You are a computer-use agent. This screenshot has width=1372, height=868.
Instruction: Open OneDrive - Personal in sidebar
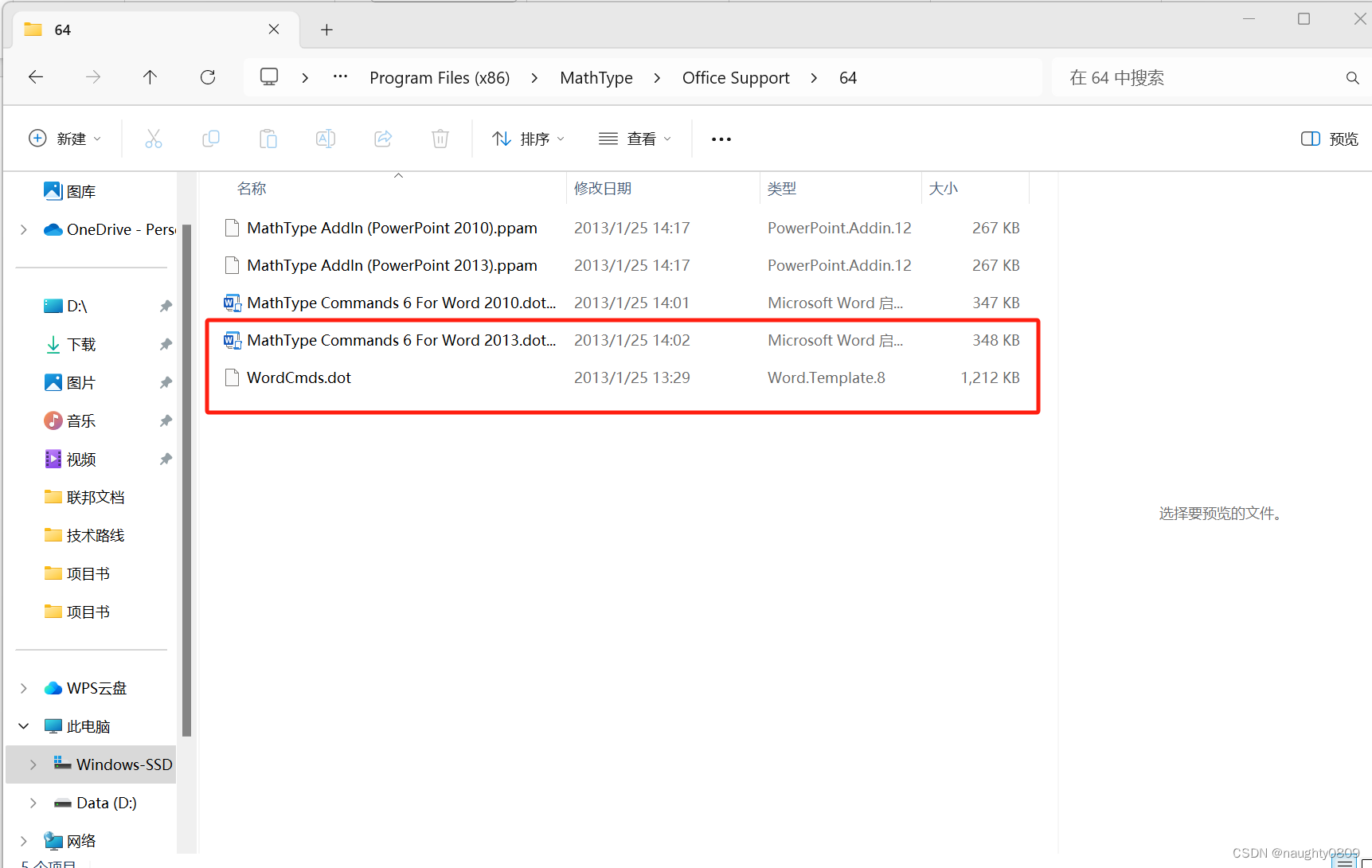(x=110, y=229)
